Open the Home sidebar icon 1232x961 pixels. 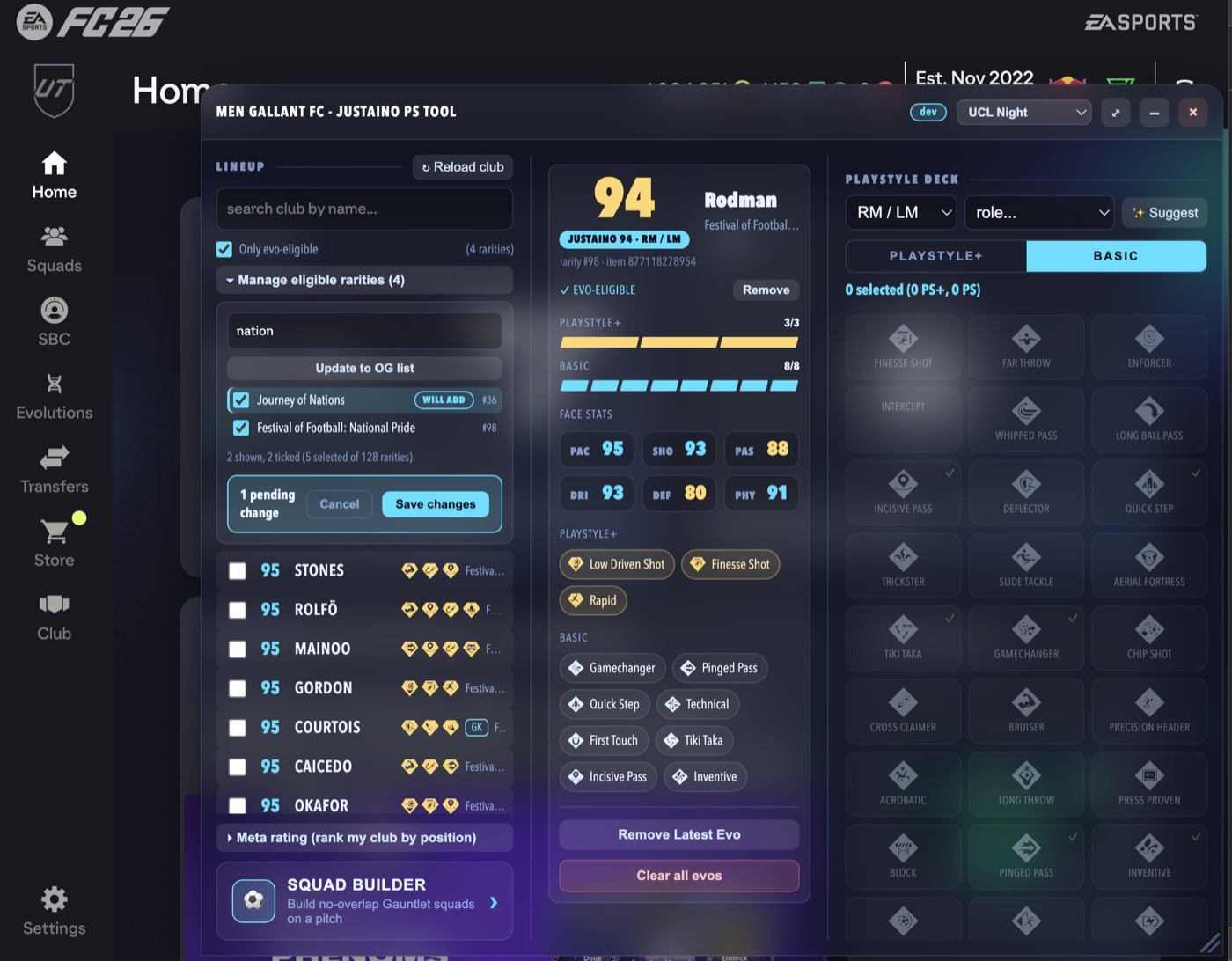point(54,164)
